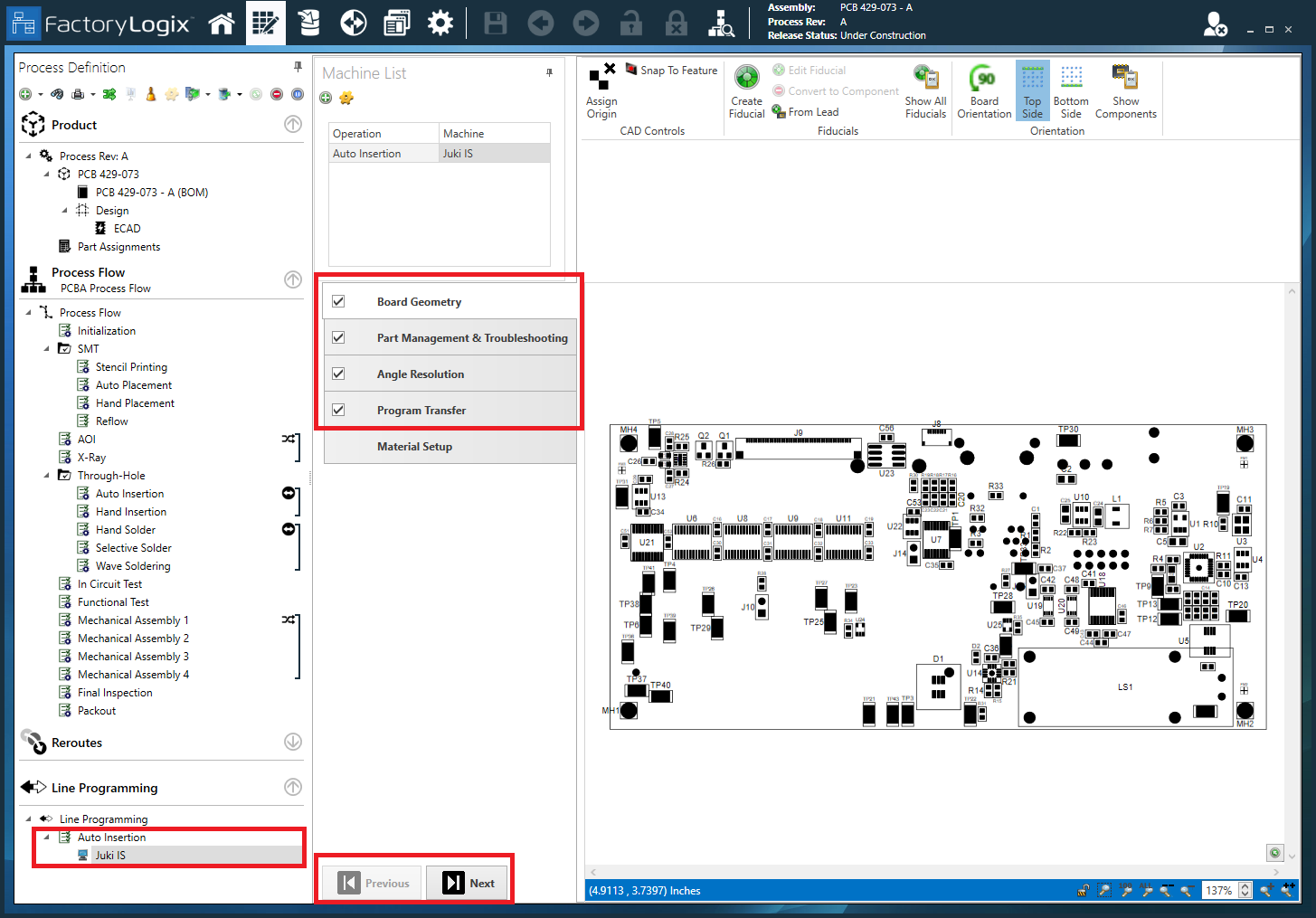
Task: Expand the Reroutes section
Action: tap(293, 742)
